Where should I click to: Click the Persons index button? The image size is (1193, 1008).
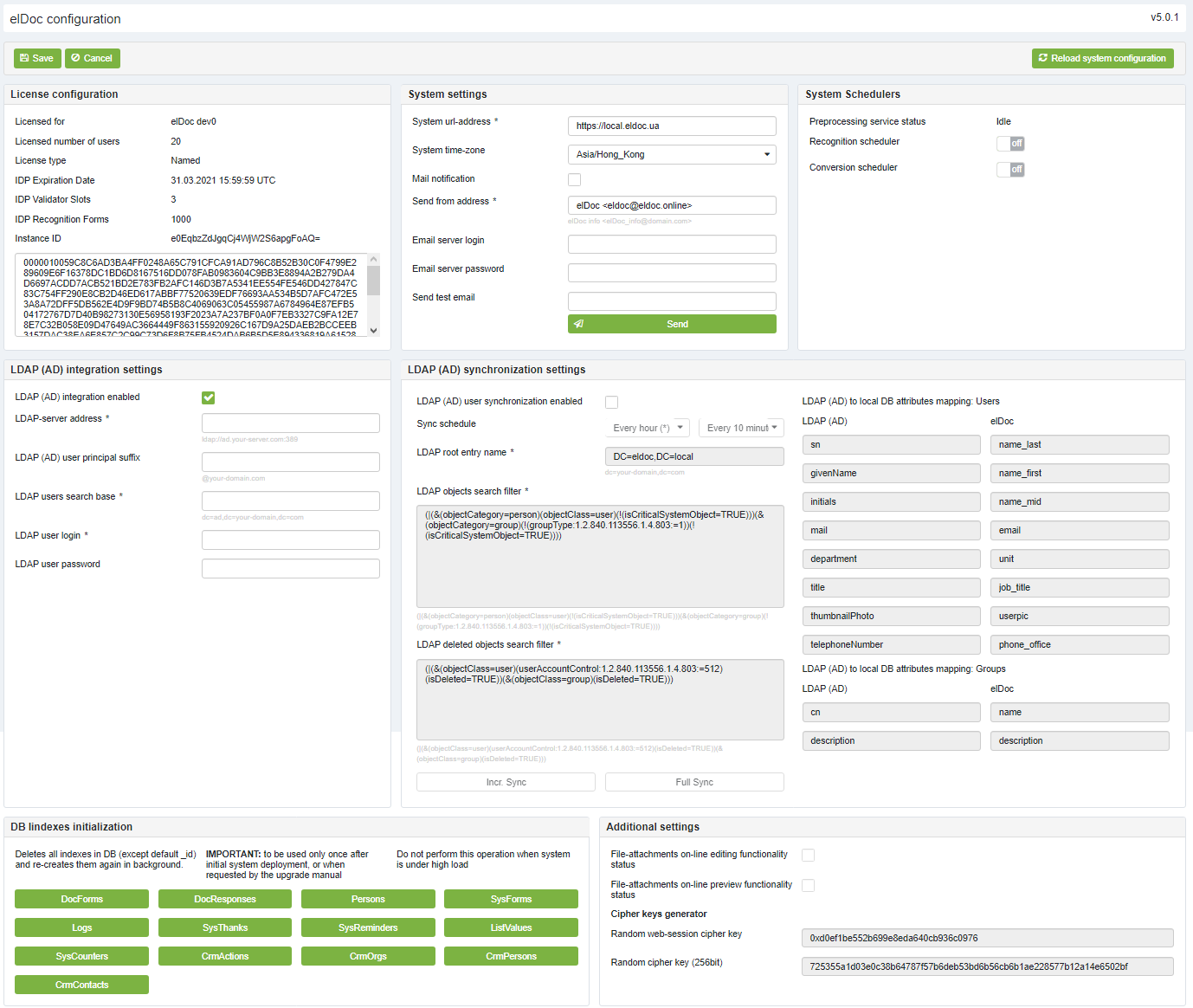pyautogui.click(x=368, y=899)
